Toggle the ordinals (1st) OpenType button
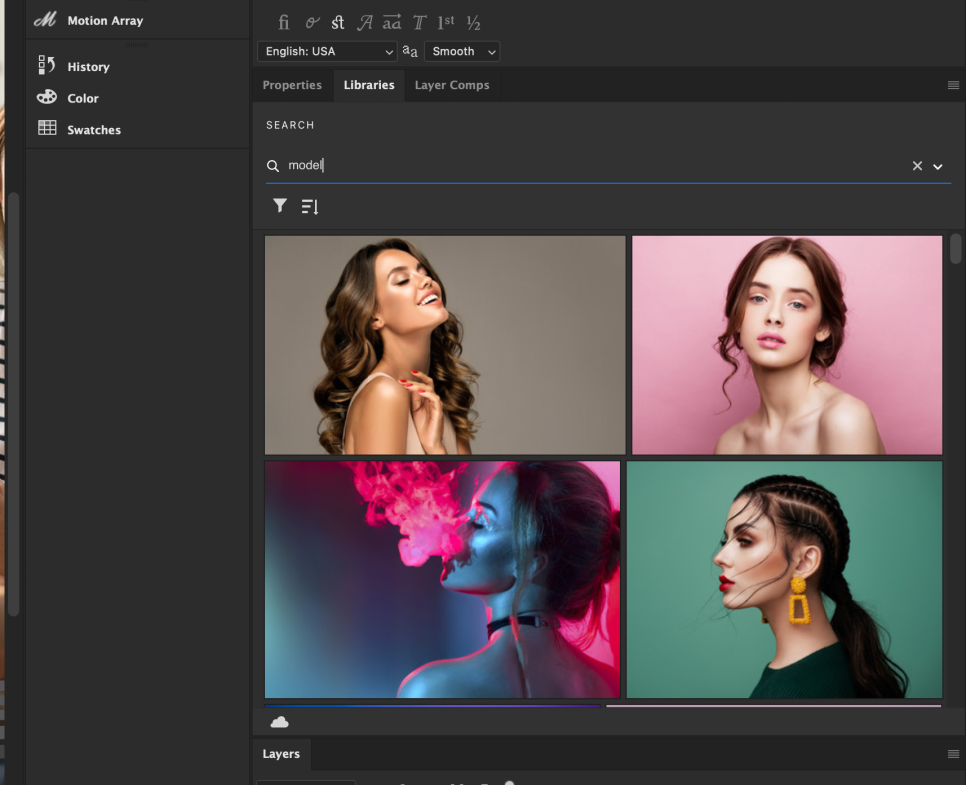 (x=446, y=22)
